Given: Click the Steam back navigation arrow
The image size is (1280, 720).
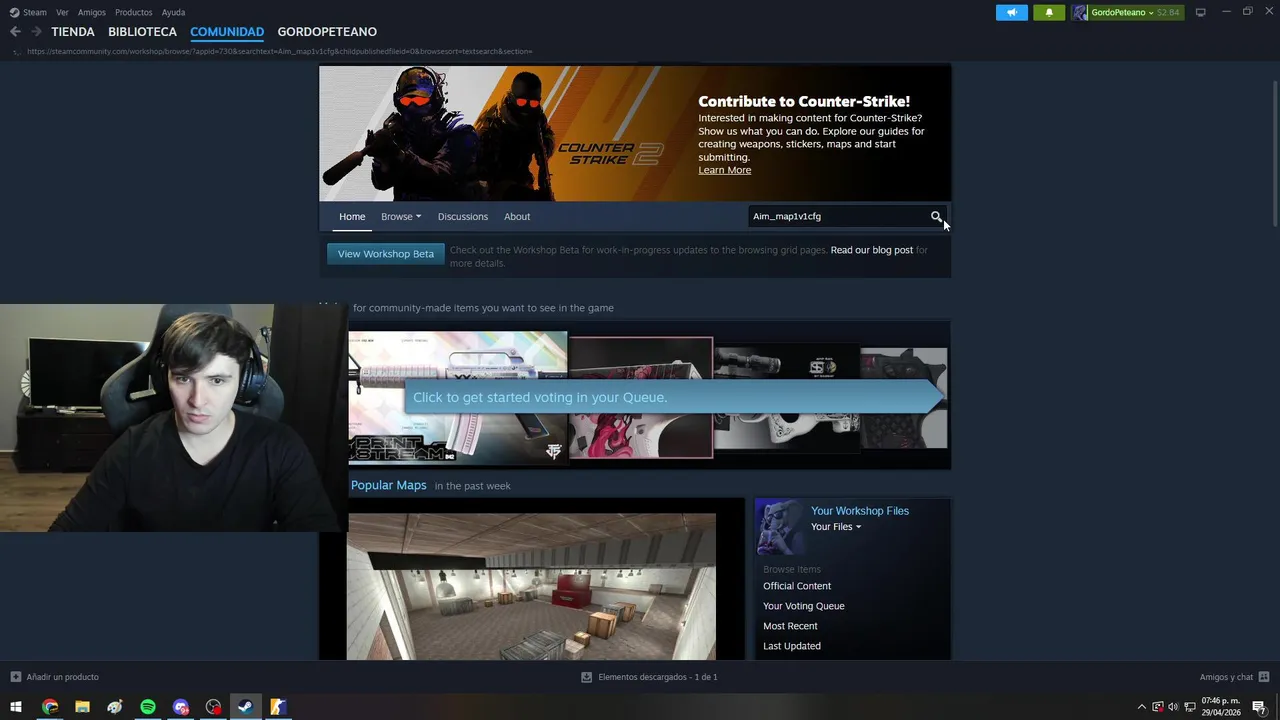Looking at the screenshot, I should tap(15, 32).
